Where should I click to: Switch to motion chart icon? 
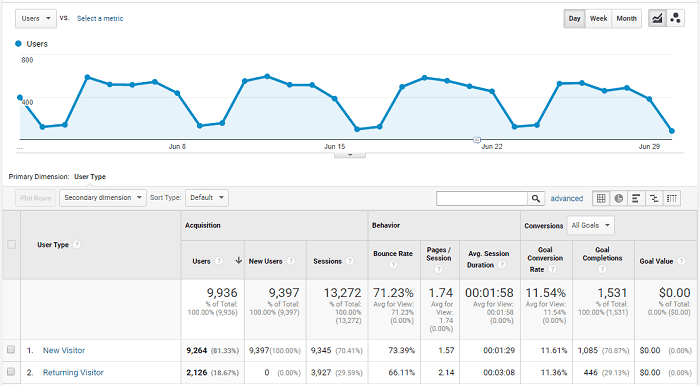(x=675, y=18)
